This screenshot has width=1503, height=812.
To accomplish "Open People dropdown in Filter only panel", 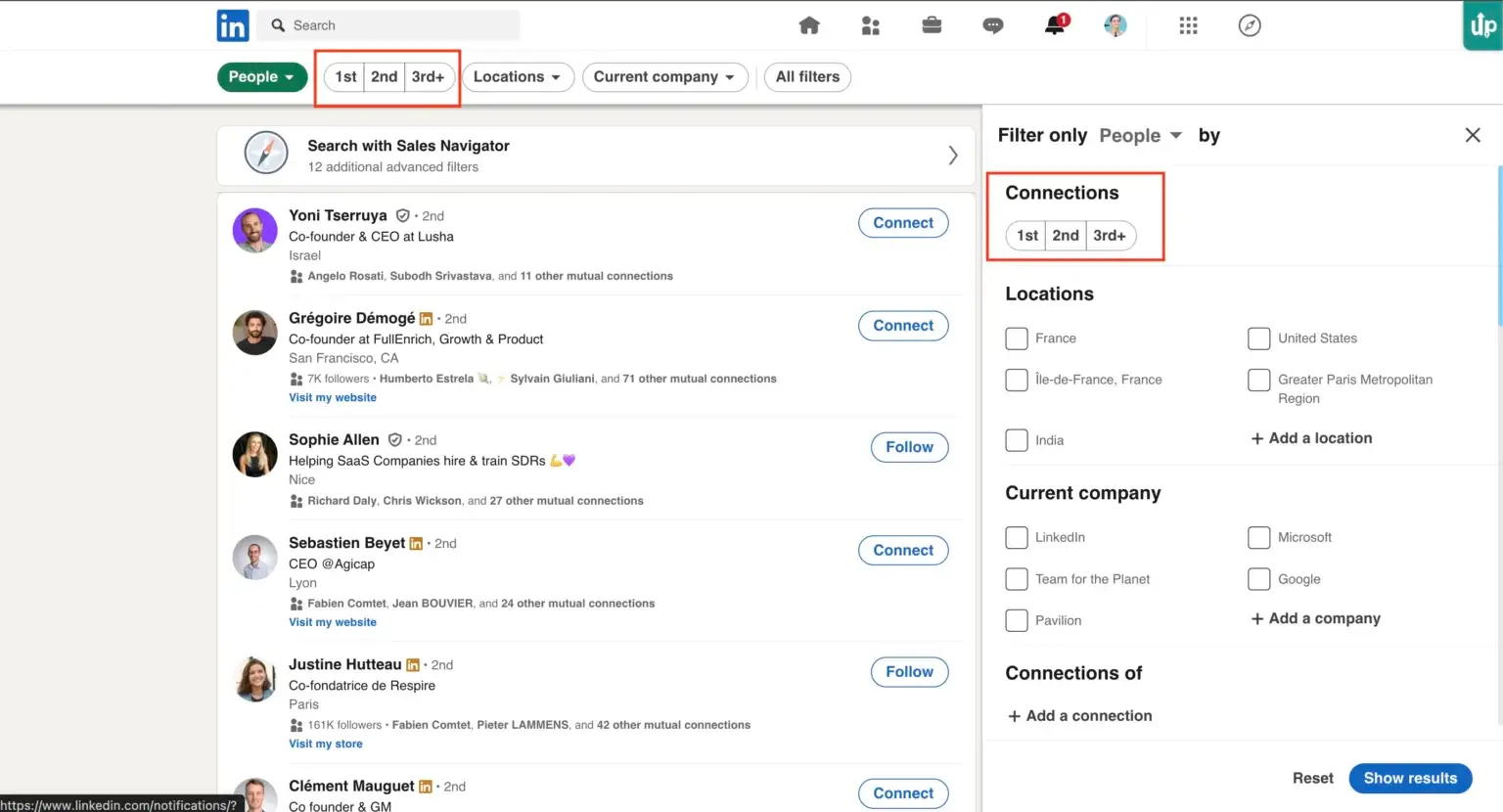I will tap(1140, 135).
